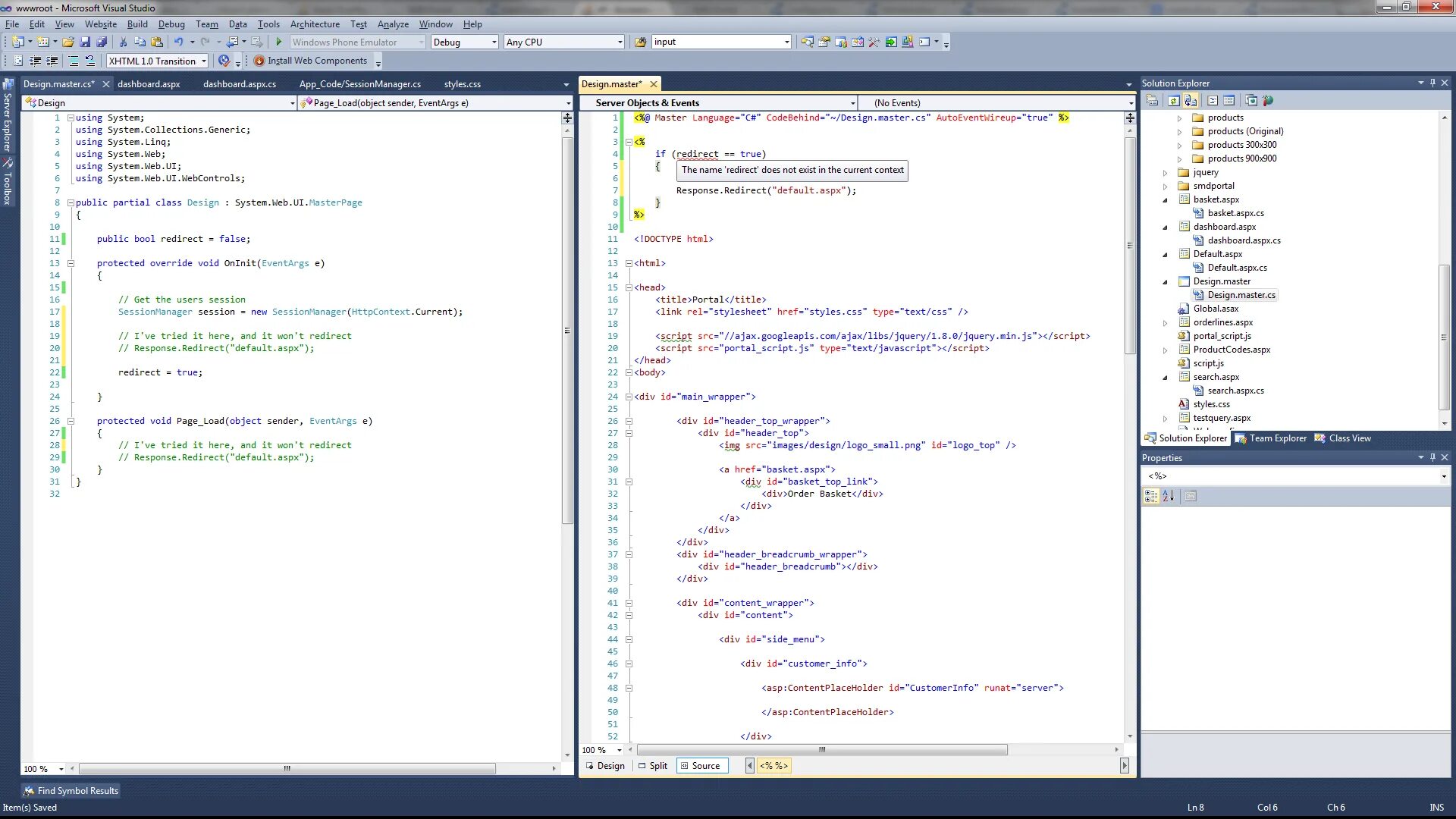
Task: Click the HTML editor horizontal scrollbar
Action: (821, 750)
